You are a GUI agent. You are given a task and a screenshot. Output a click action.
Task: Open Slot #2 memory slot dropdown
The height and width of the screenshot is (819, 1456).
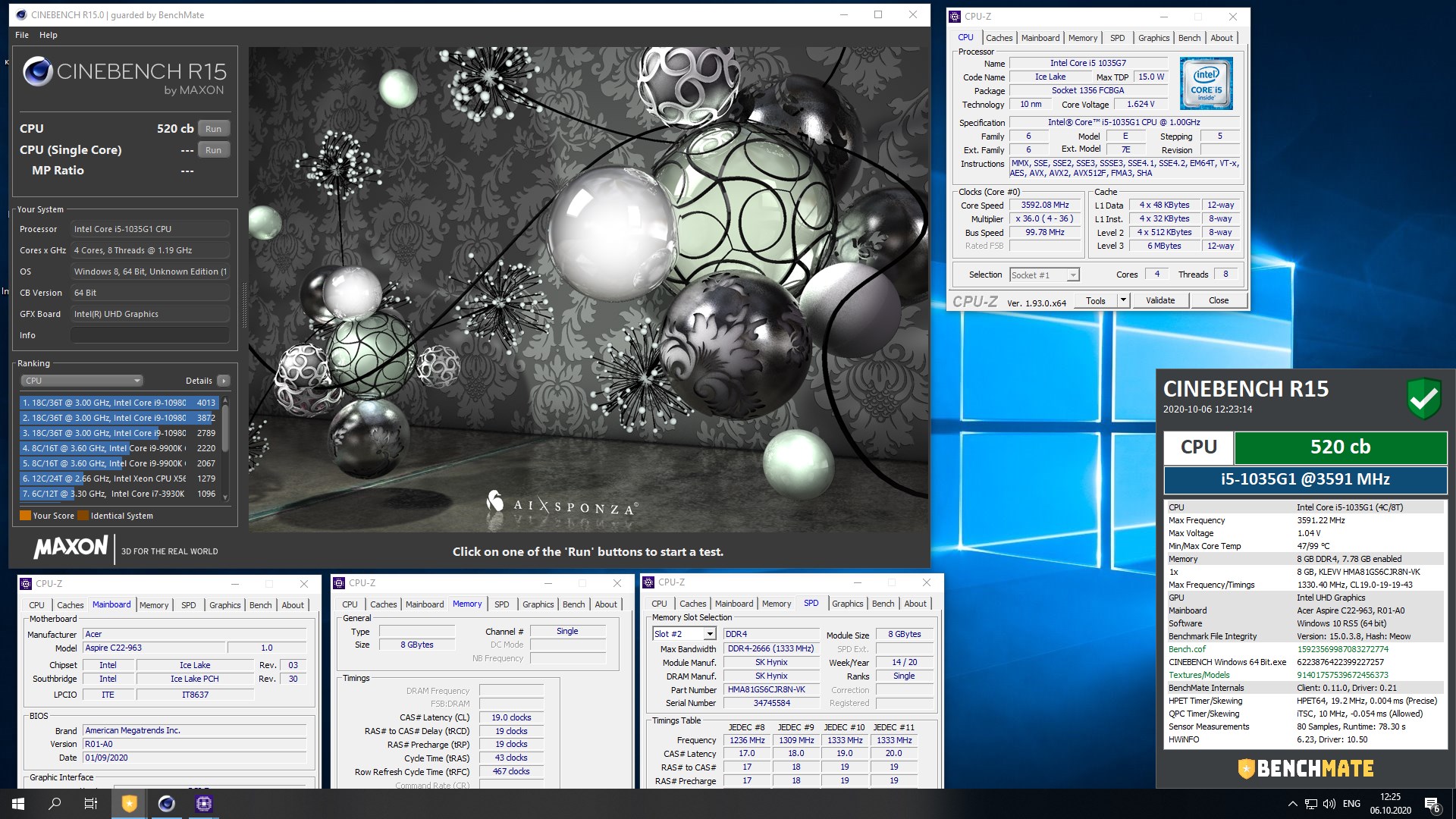pos(684,634)
